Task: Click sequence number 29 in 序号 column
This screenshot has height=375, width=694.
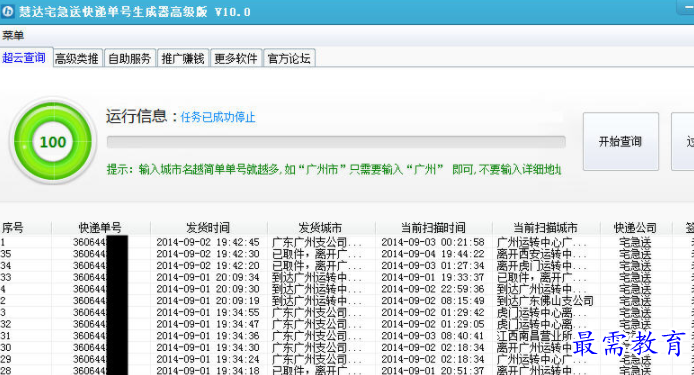Action: coord(6,360)
